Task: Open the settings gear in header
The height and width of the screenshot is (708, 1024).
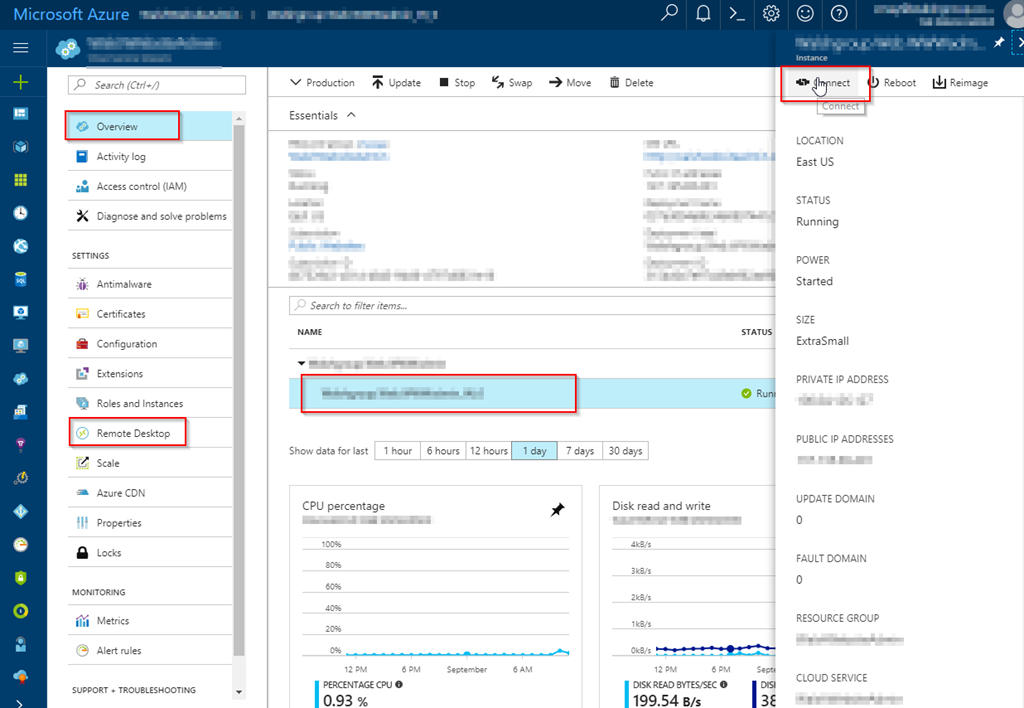Action: point(771,14)
